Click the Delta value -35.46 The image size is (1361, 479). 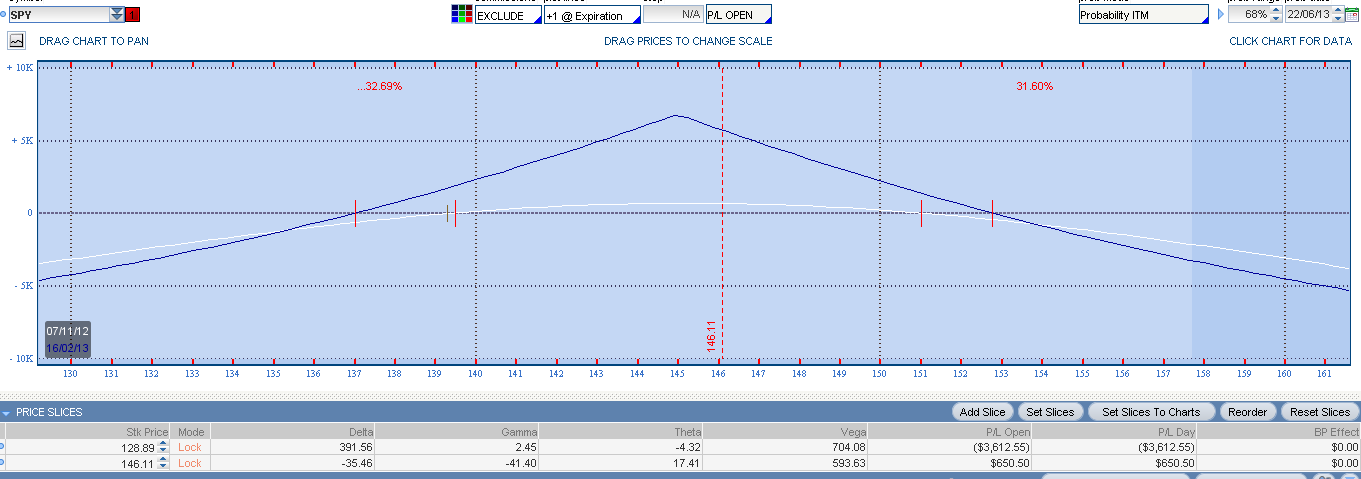(356, 464)
